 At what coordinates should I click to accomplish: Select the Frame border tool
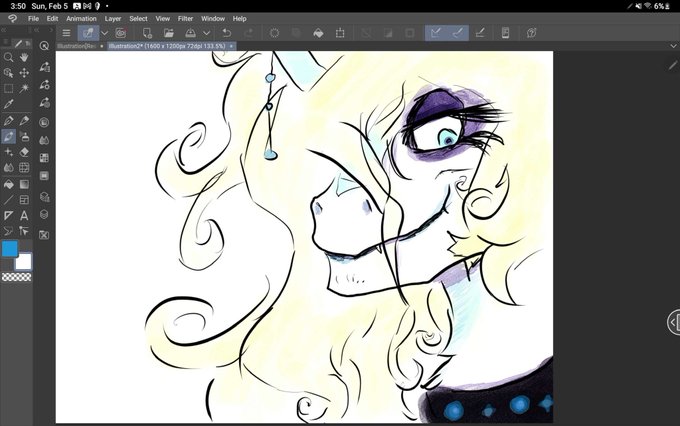(24, 200)
